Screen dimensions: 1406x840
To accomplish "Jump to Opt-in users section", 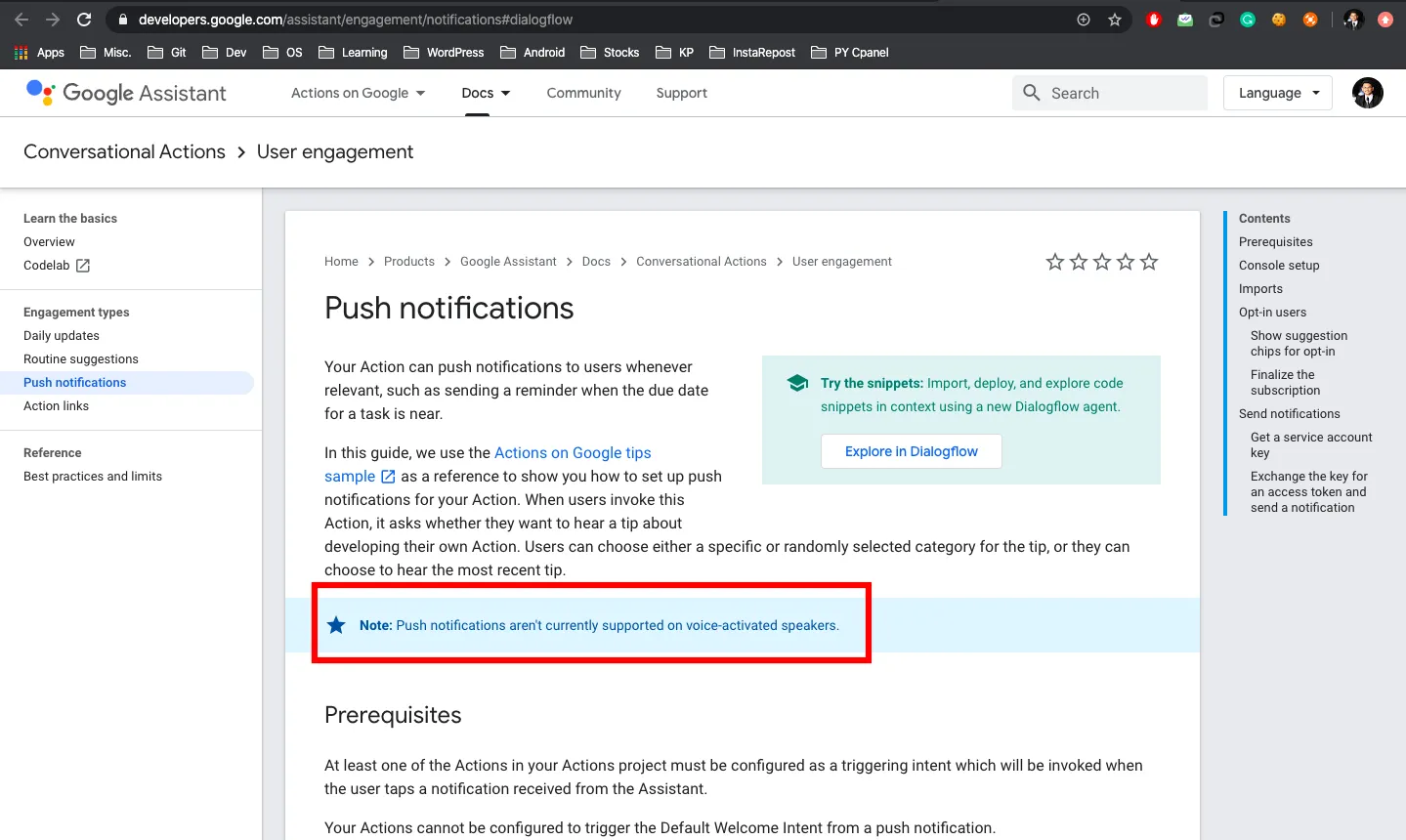I will pyautogui.click(x=1272, y=313).
